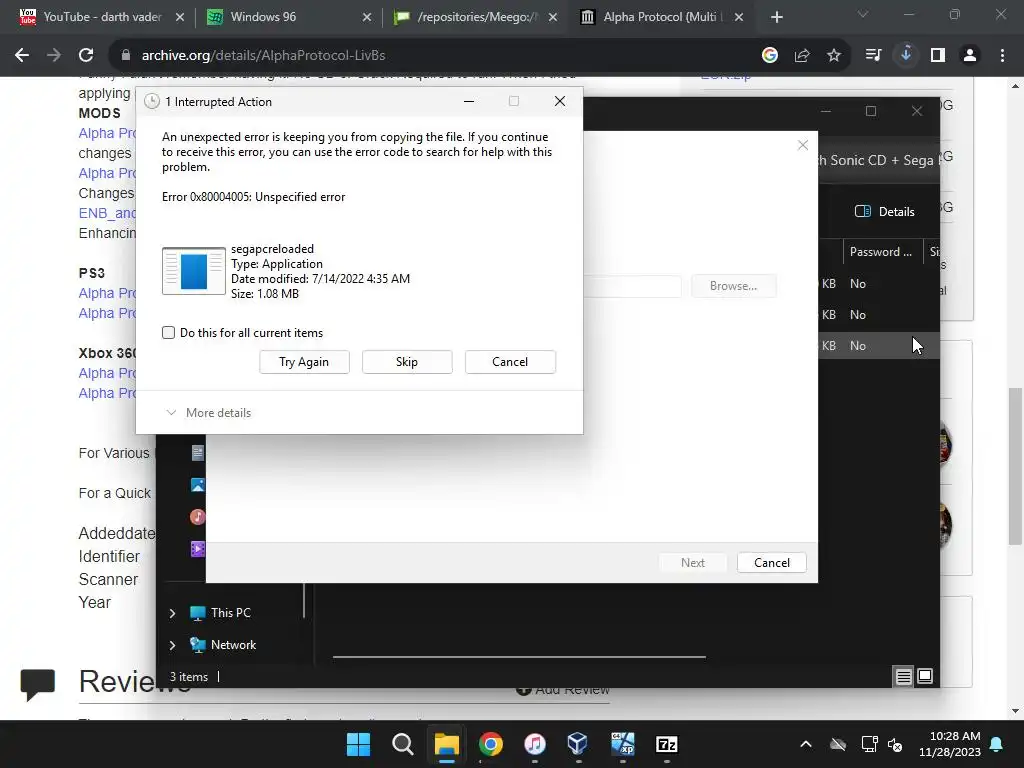1024x768 pixels.
Task: Open iTunes taskbar icon
Action: pyautogui.click(x=535, y=744)
